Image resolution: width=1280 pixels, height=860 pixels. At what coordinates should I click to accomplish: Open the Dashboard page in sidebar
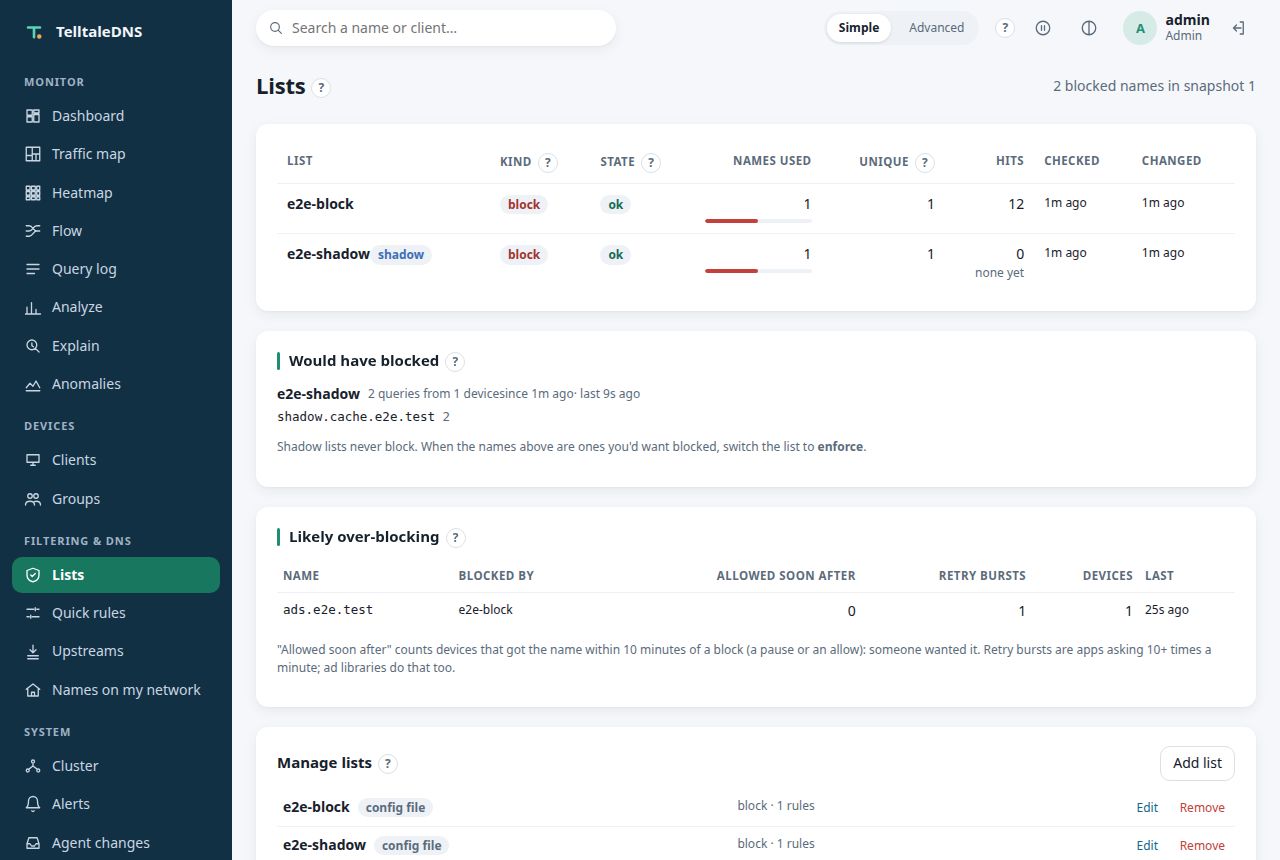(116, 116)
